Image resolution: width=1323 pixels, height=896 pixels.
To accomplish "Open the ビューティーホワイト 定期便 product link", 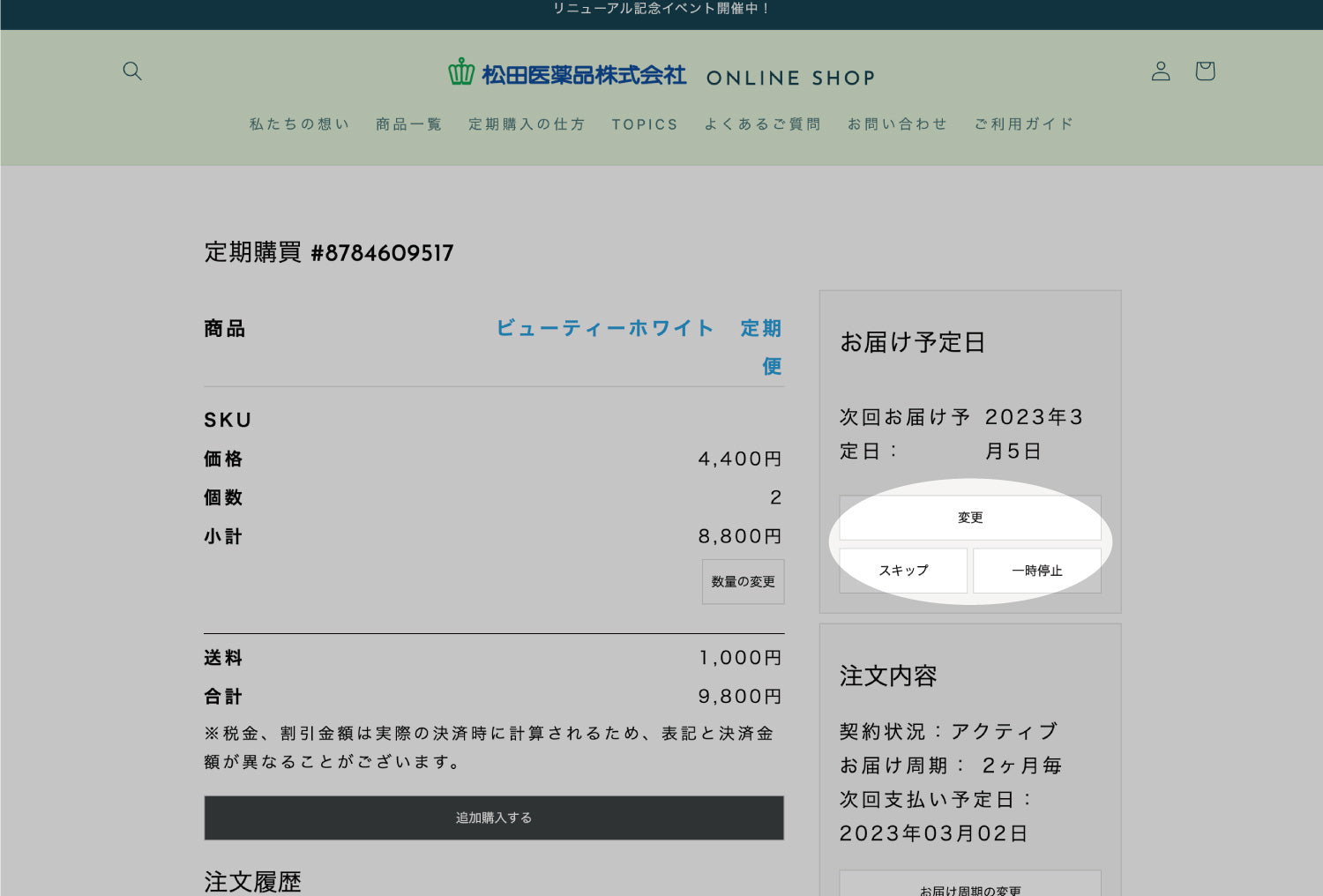I will coord(639,347).
